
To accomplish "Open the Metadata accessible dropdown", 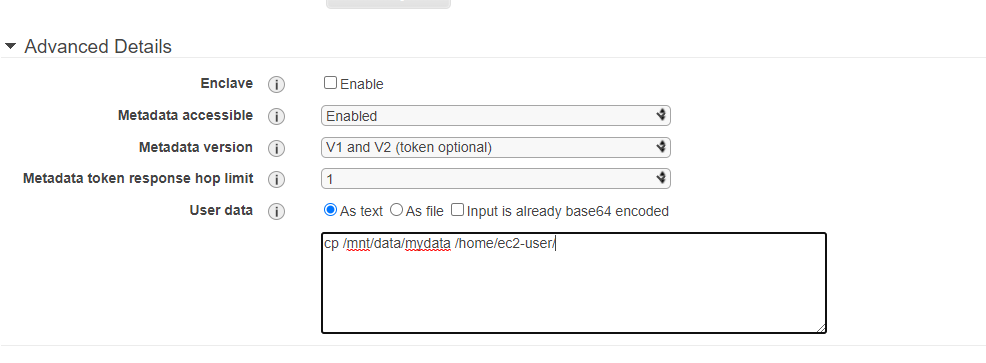I will click(x=496, y=116).
